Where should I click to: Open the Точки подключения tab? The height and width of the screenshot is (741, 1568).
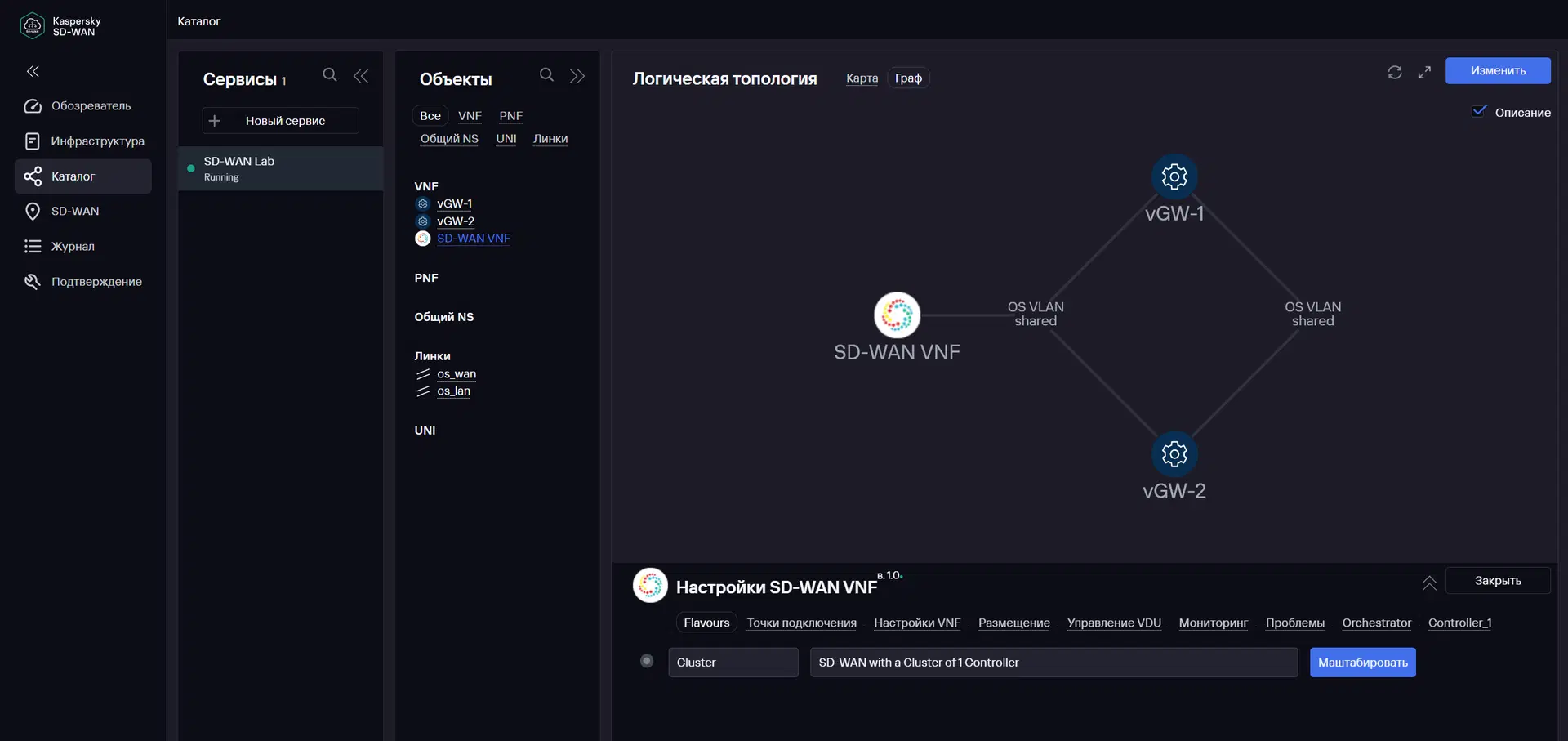point(801,623)
